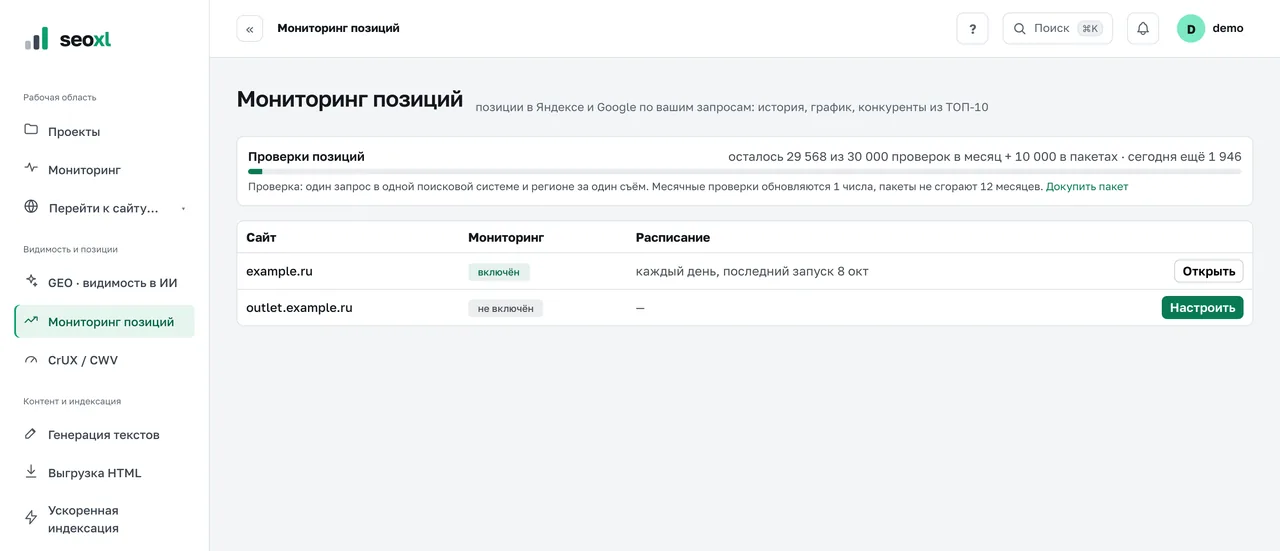
Task: Click the gauge icon for CrUX / CWV
Action: point(31,359)
